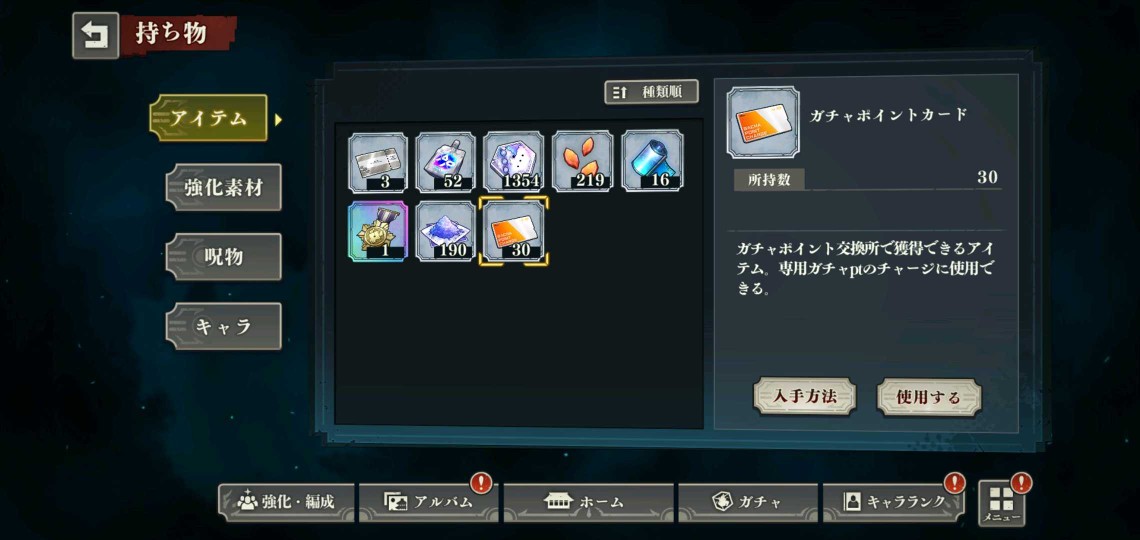1140x540 pixels.
Task: Select the ticket item with count 3
Action: pyautogui.click(x=378, y=161)
